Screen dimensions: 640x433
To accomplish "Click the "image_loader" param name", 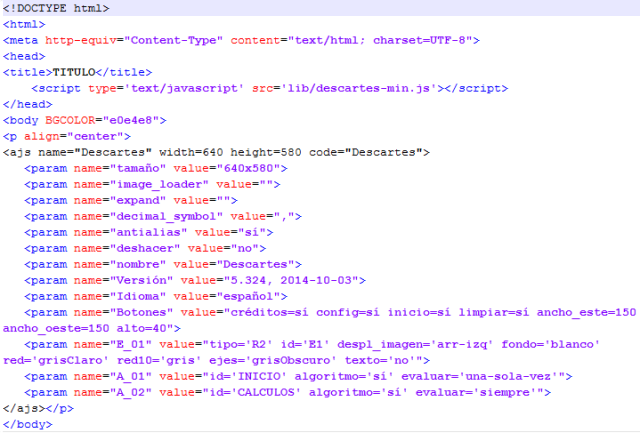I will coord(159,184).
